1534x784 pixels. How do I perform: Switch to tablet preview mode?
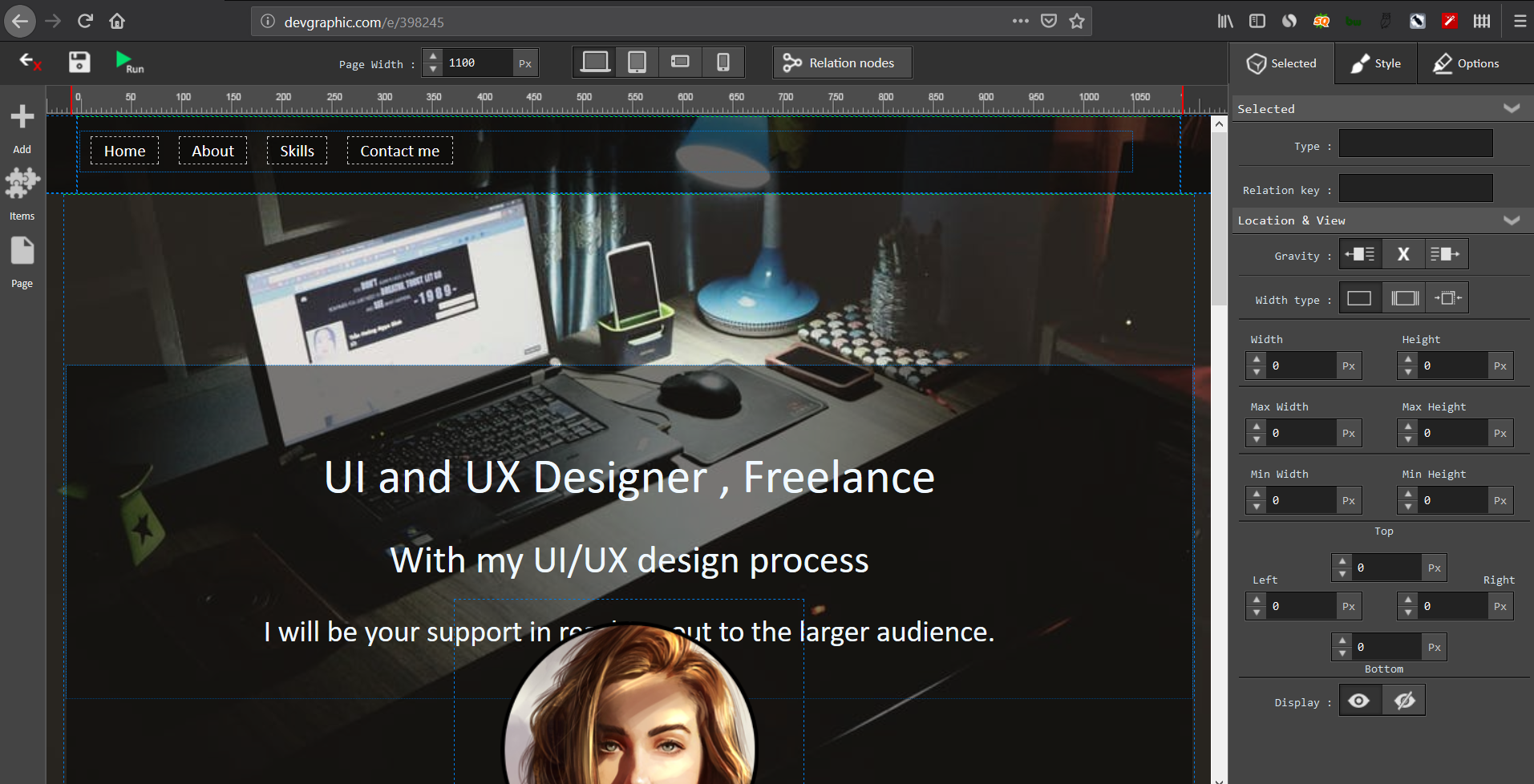pos(637,62)
